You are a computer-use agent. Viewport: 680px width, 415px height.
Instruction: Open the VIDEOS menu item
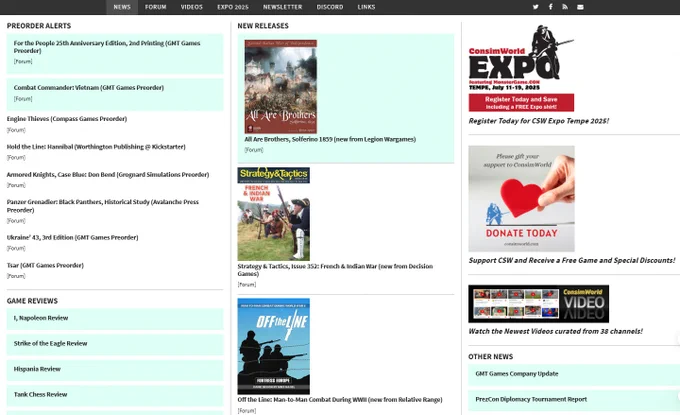[192, 7]
